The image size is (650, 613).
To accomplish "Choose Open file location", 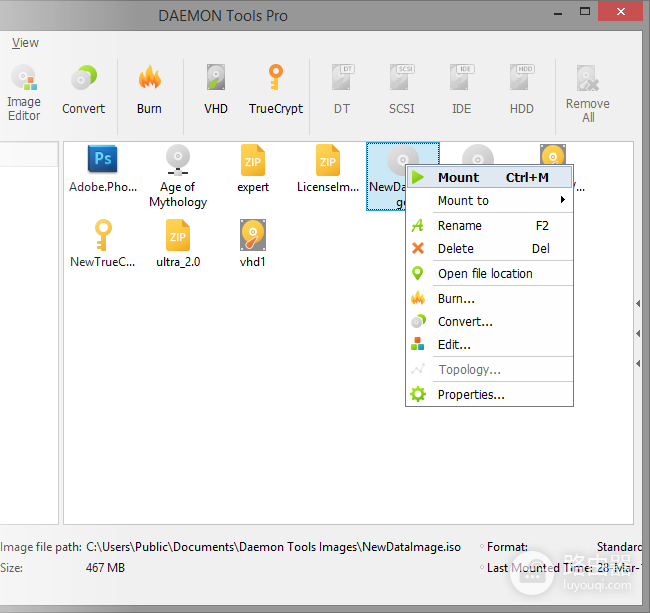I will pos(490,274).
